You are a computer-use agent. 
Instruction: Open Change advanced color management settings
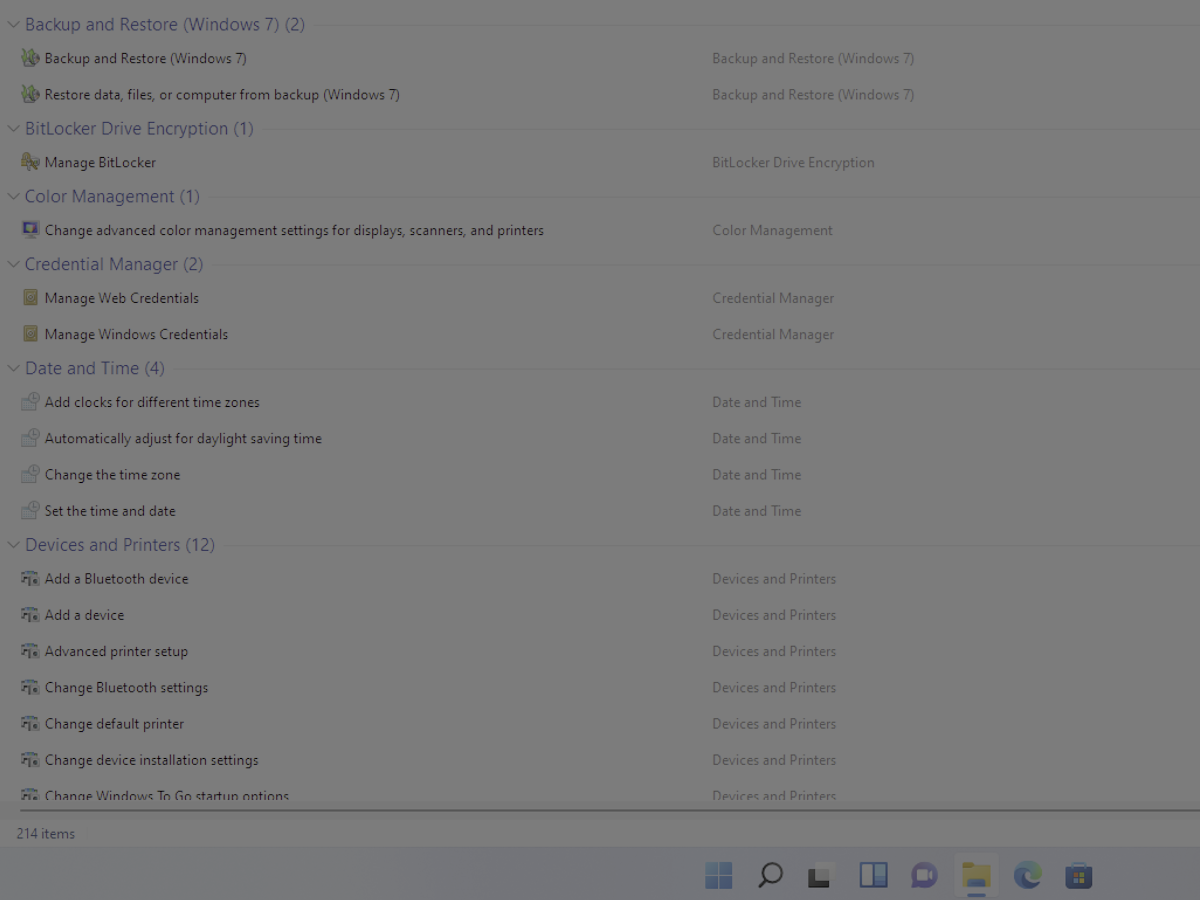point(294,230)
